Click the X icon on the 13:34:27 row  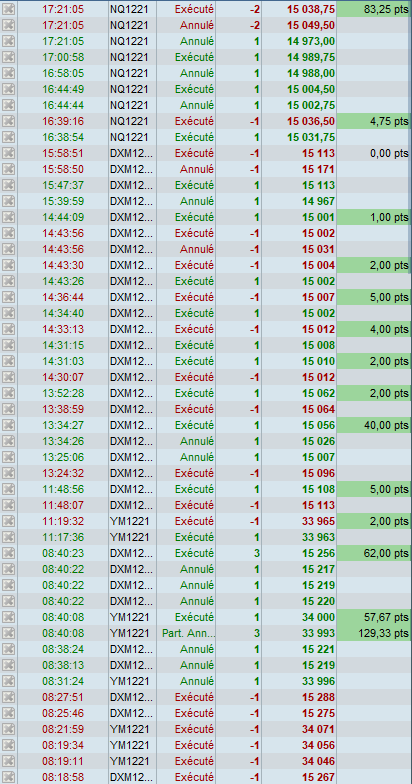pyautogui.click(x=8, y=425)
